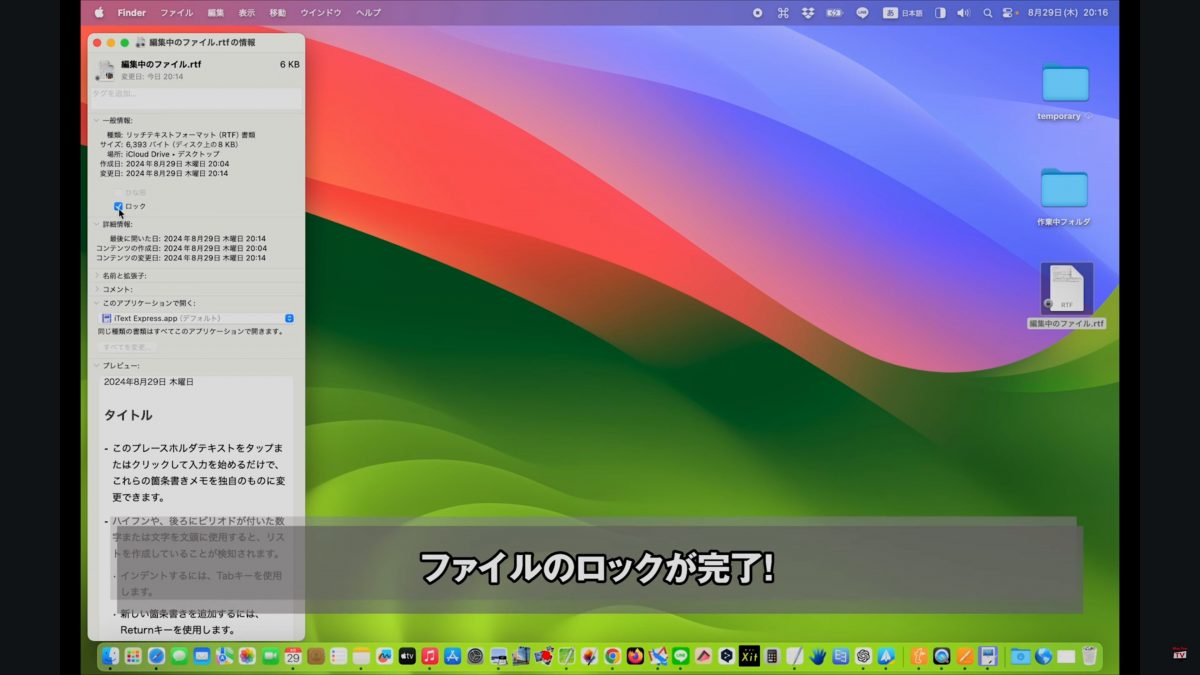
Task: Uncheck the ロック checkbox
Action: coord(118,206)
